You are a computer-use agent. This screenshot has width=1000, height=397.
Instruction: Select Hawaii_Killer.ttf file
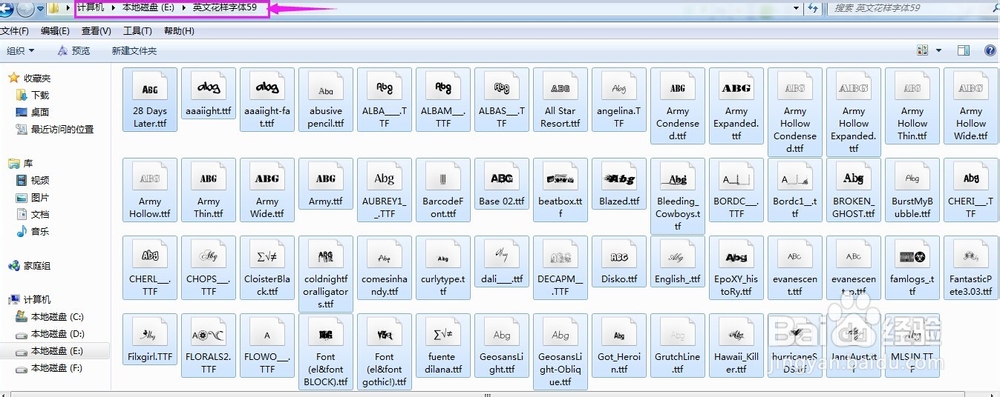click(x=736, y=345)
